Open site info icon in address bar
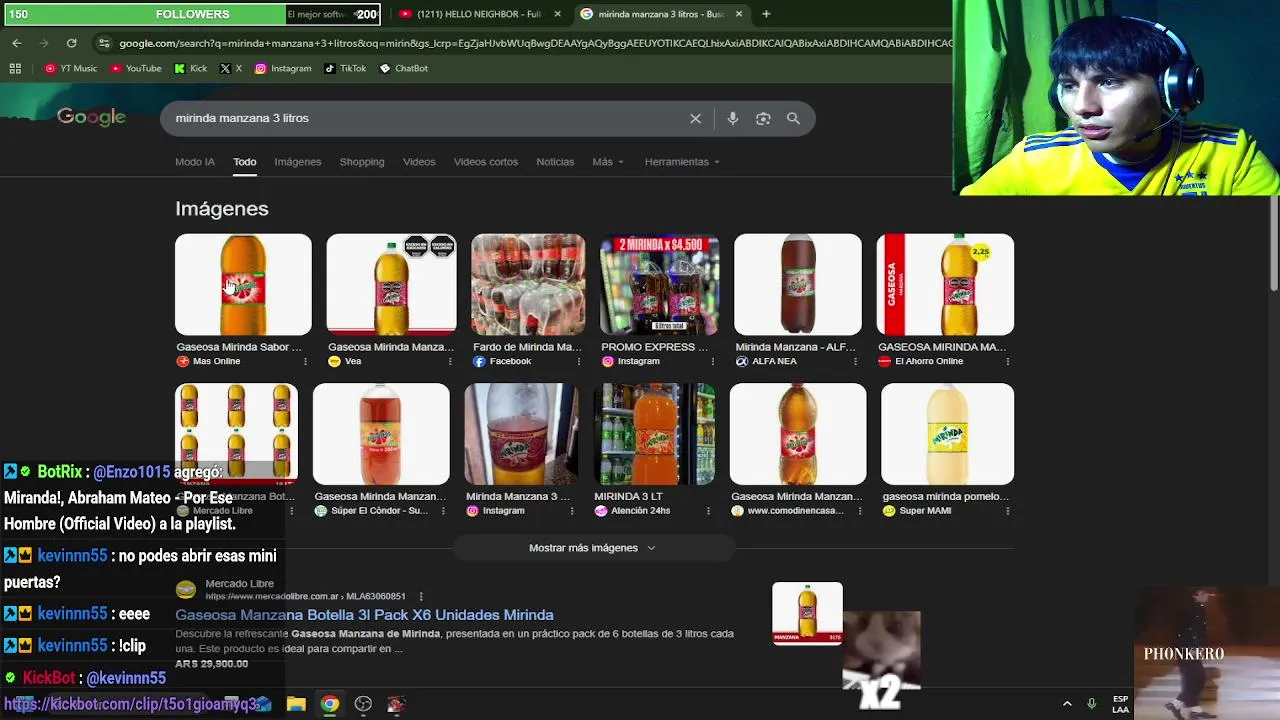1280x720 pixels. (104, 43)
